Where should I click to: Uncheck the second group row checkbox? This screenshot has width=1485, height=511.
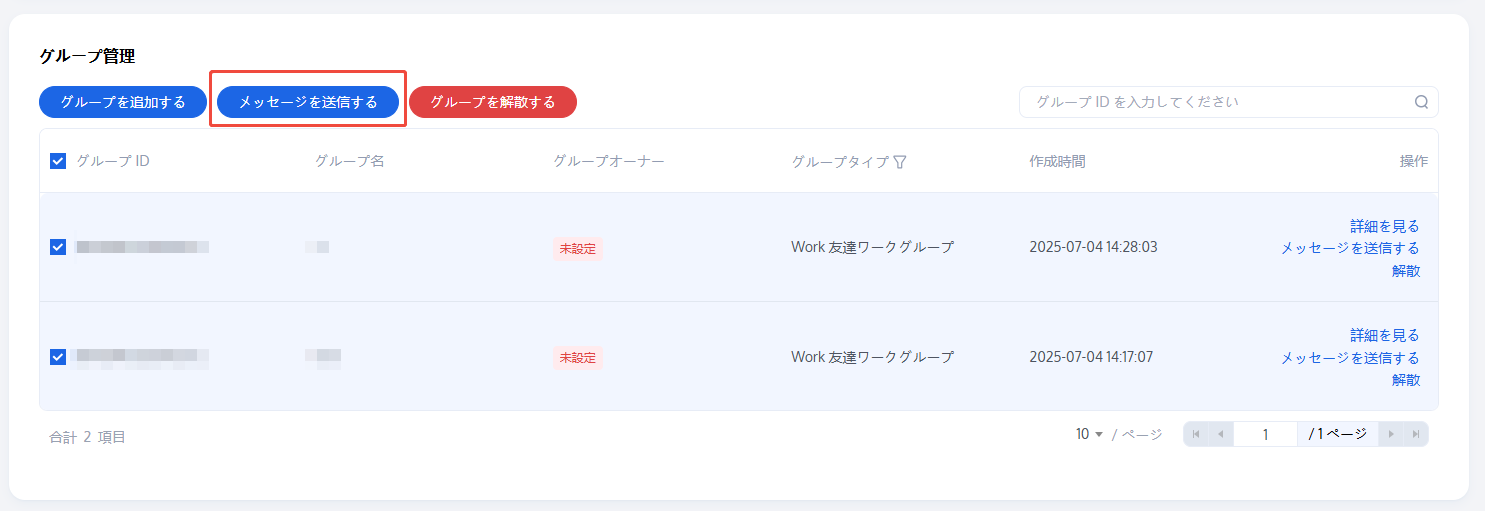(58, 357)
